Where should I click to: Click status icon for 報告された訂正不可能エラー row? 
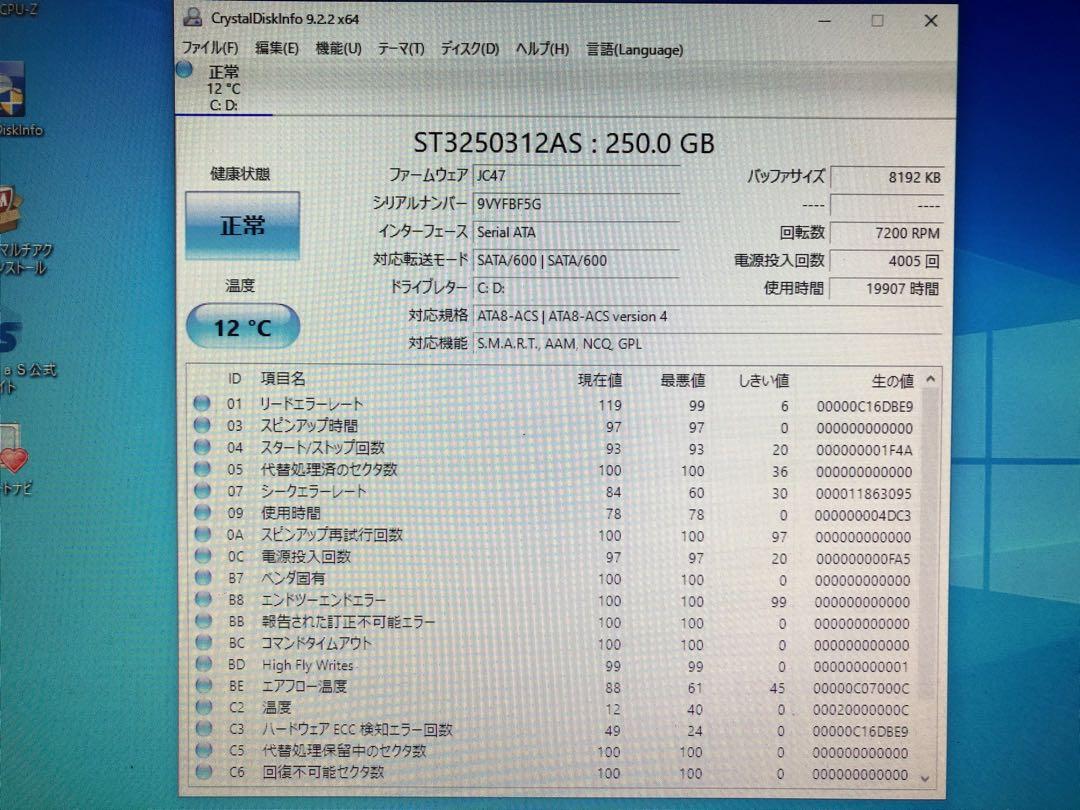click(x=203, y=621)
